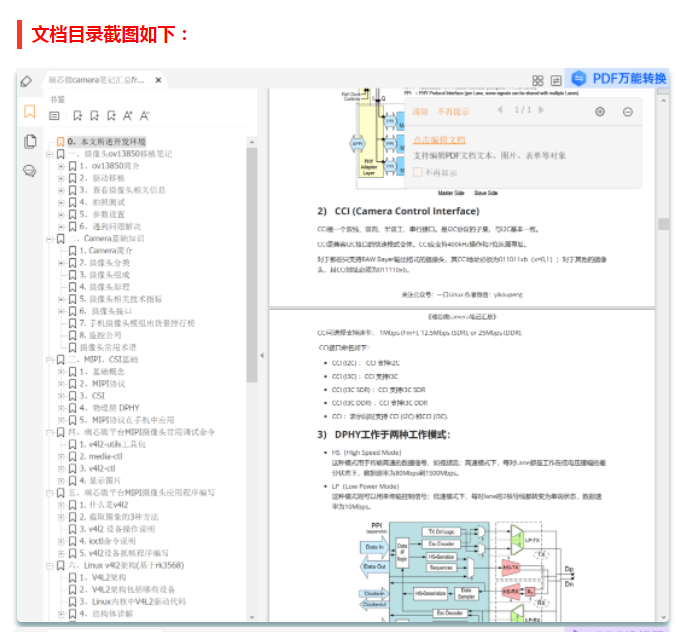
Task: Click the bookmark icon beside 1. Camera简介
Action: pos(73,250)
